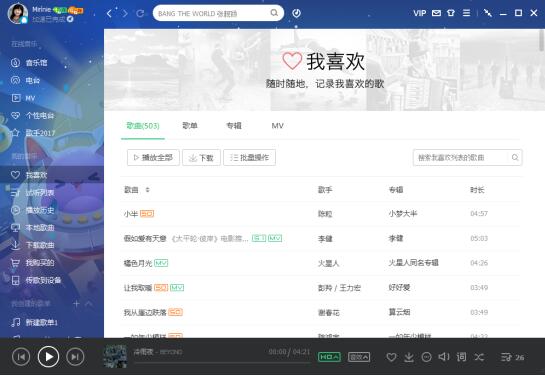Image resolution: width=545 pixels, height=376 pixels.
Task: Open the skin shirt icon
Action: 451,13
